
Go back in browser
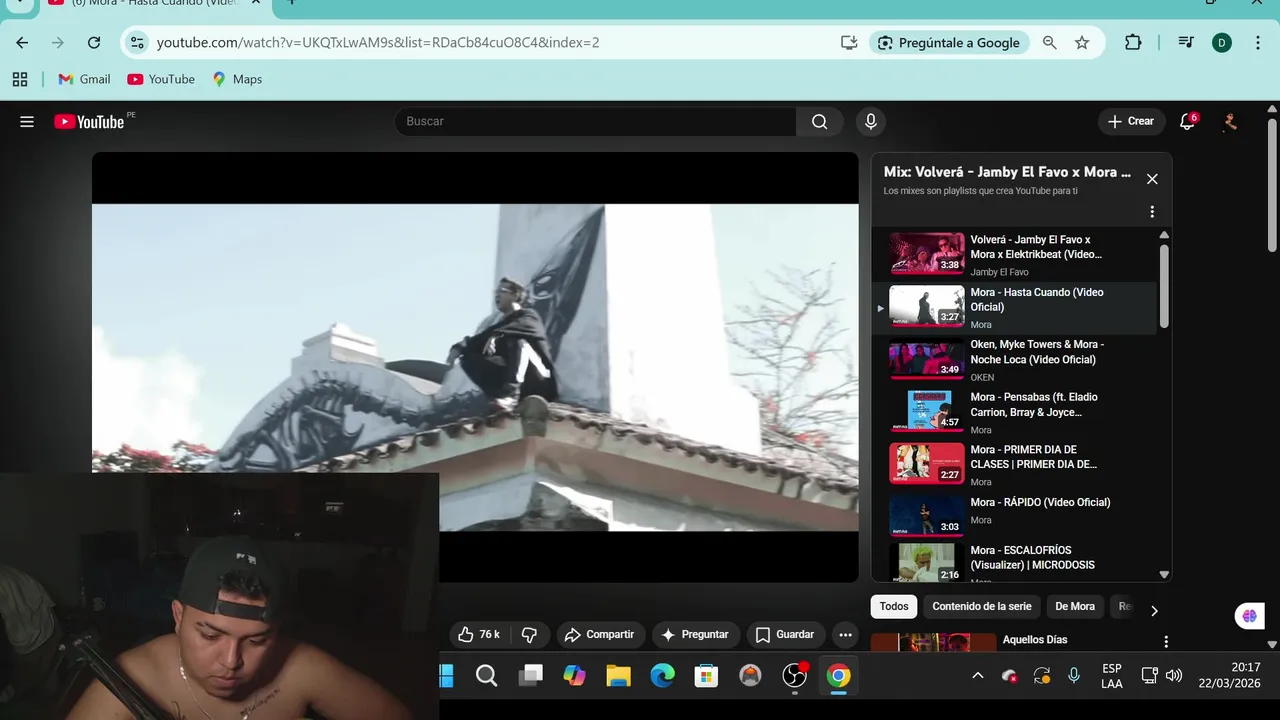click(x=22, y=43)
